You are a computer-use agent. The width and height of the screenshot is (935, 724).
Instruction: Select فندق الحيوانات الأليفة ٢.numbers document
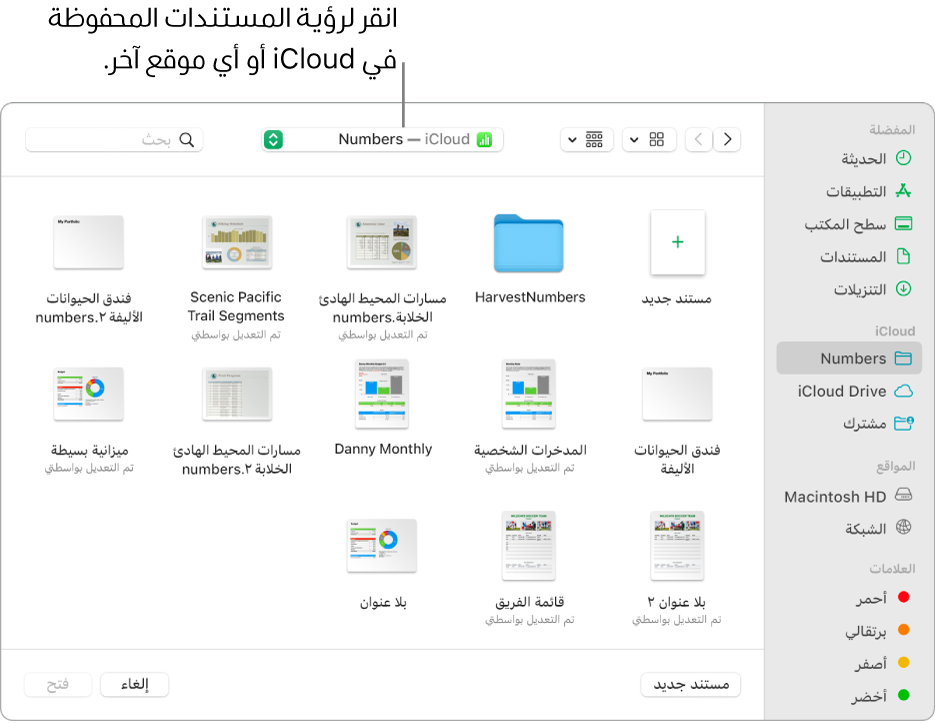[89, 243]
